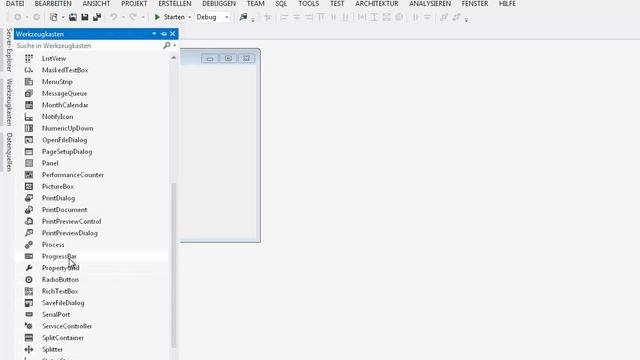Pick the MaskedTextBox toolbox icon

29,70
